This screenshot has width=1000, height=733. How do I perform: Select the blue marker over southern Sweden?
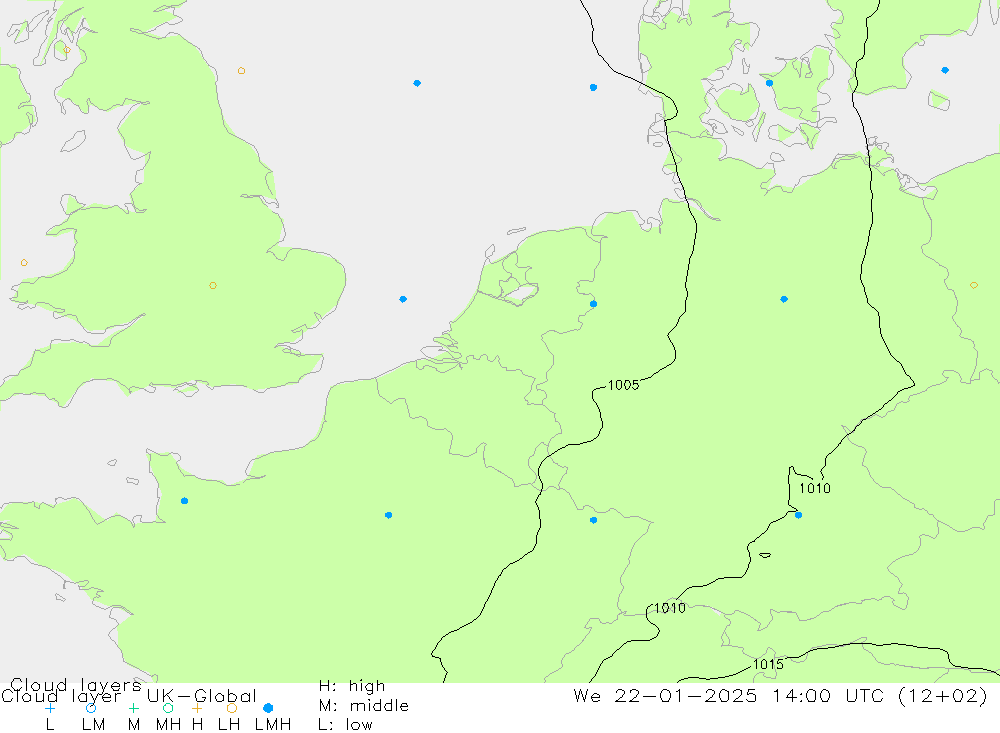(945, 70)
